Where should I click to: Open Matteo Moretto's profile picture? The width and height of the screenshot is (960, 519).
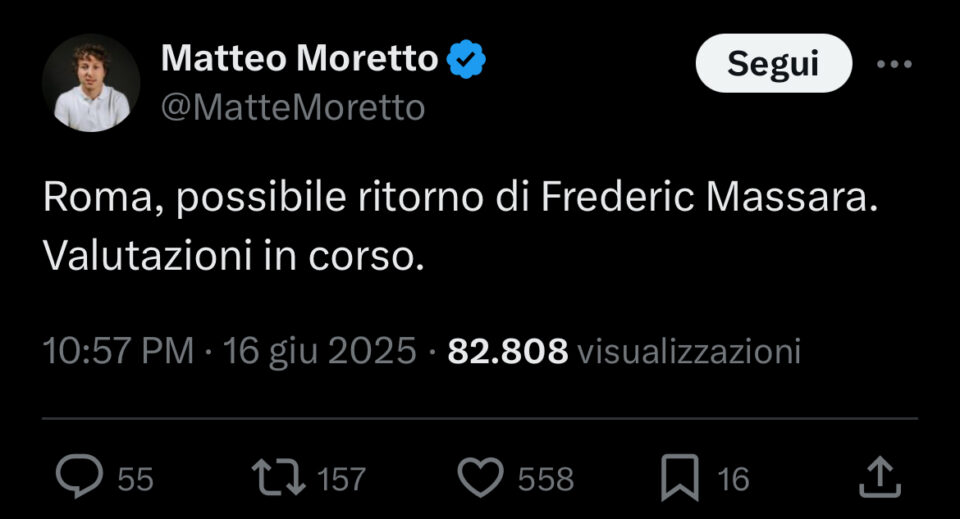[x=91, y=83]
